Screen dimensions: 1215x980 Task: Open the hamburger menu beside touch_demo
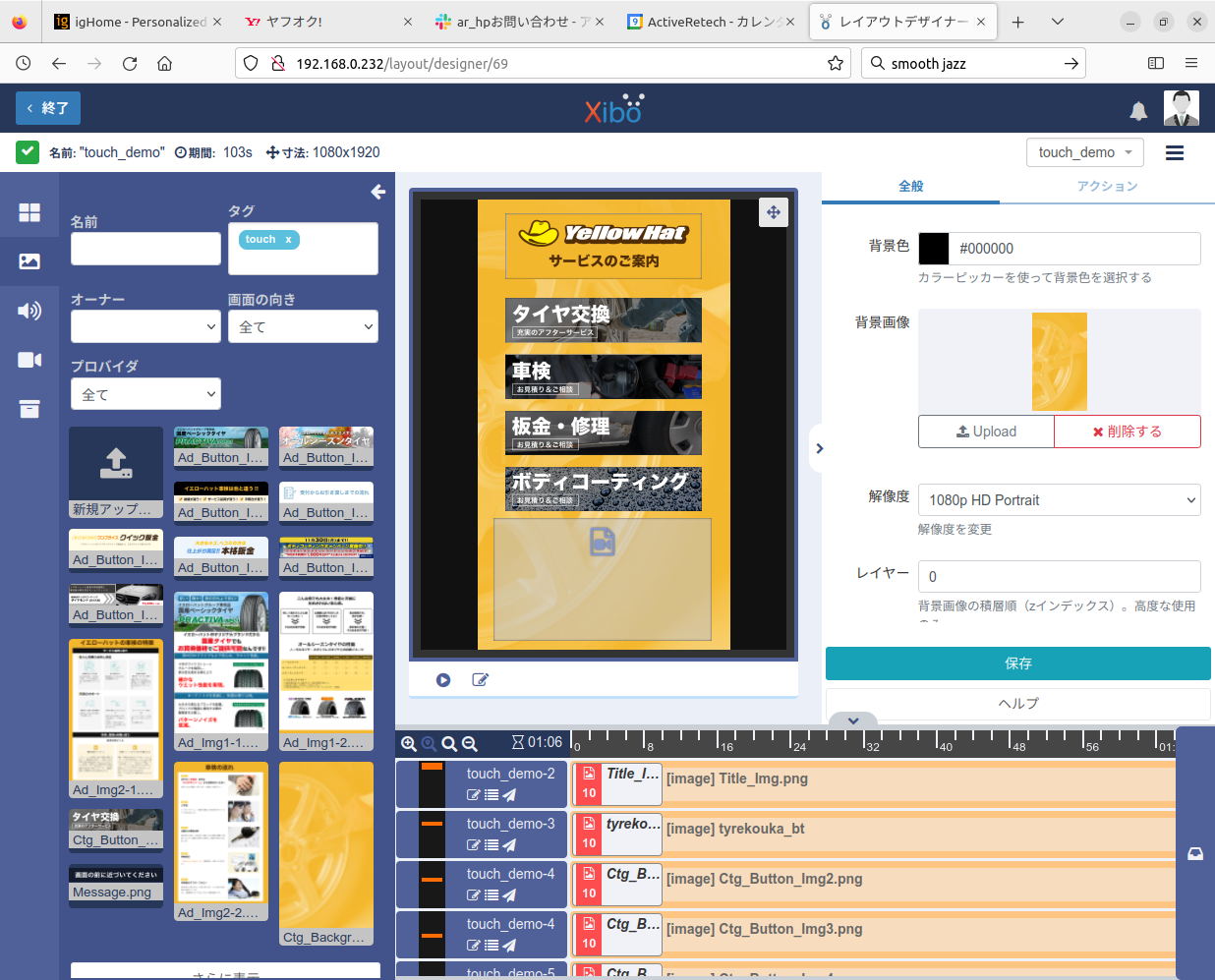coord(1175,152)
